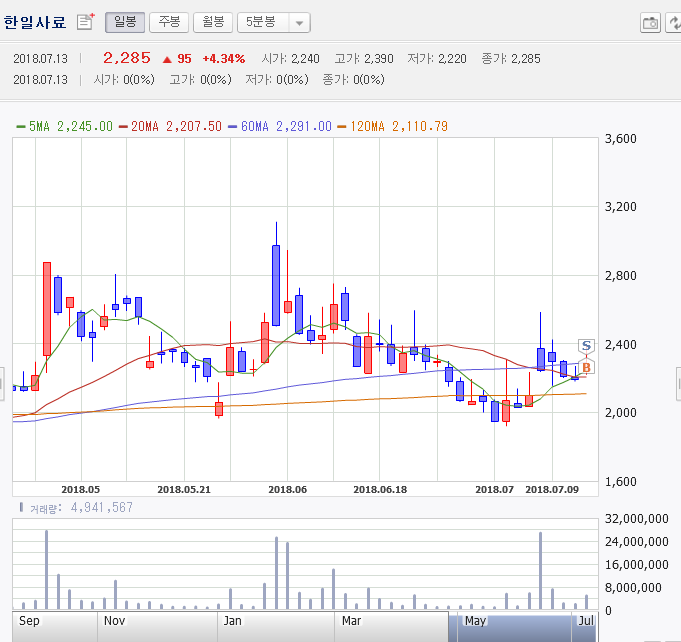The width and height of the screenshot is (681, 642).
Task: Click Nov on the timeline navigator
Action: [x=114, y=621]
